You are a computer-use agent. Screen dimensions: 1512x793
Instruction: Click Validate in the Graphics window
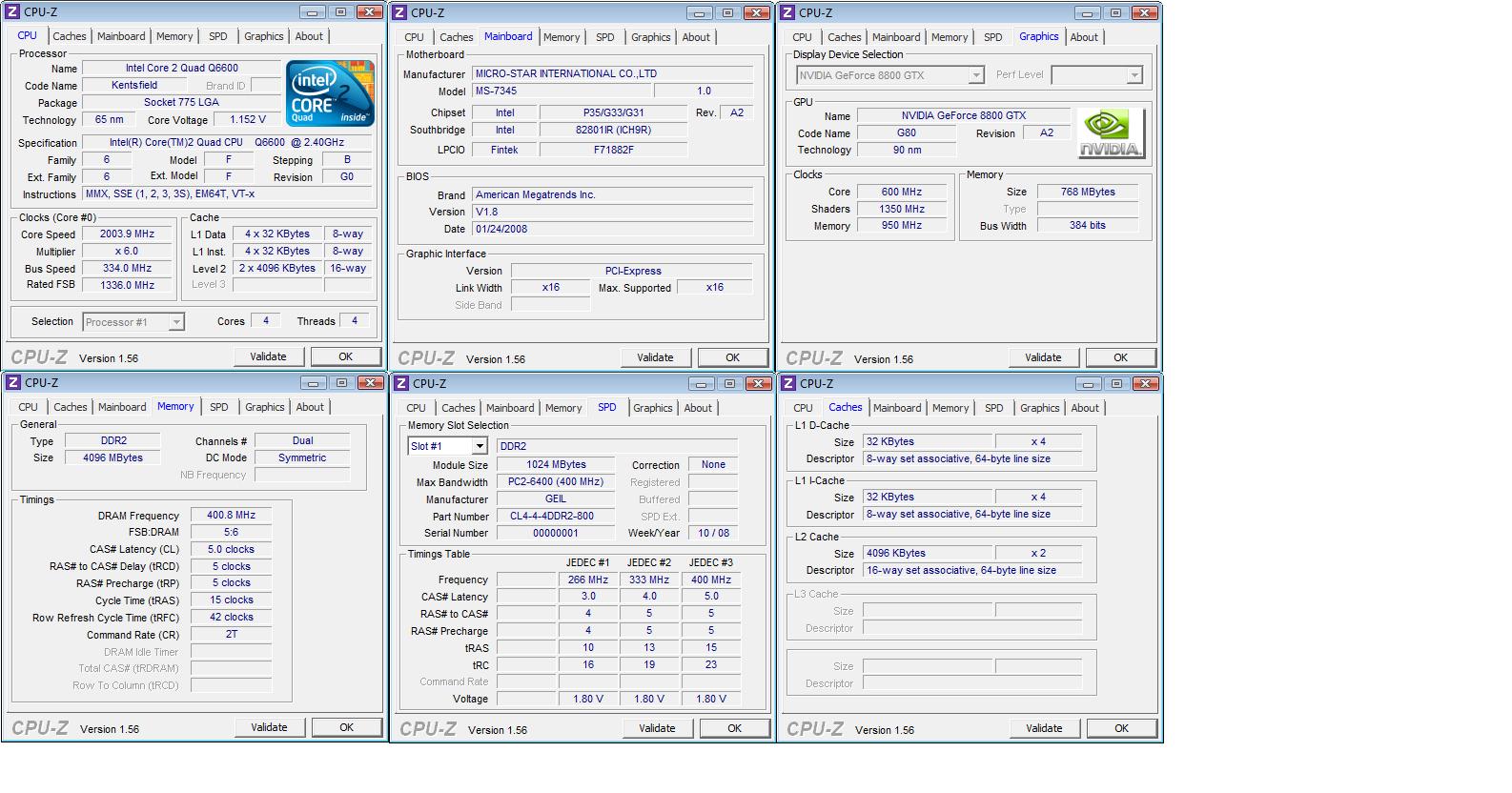tap(1043, 357)
